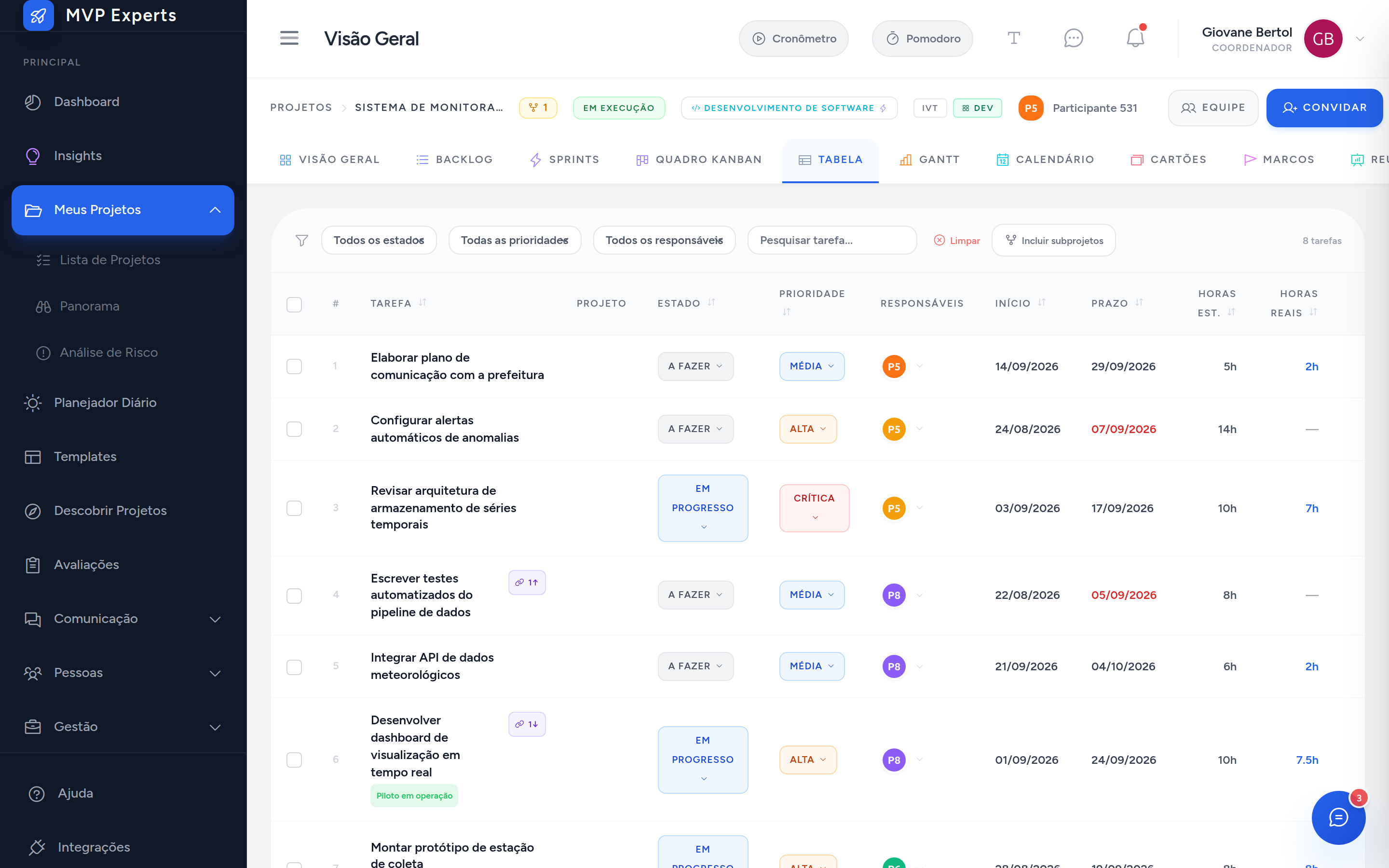Sort table by Prioridade column
This screenshot has height=868, width=1389.
(x=786, y=312)
